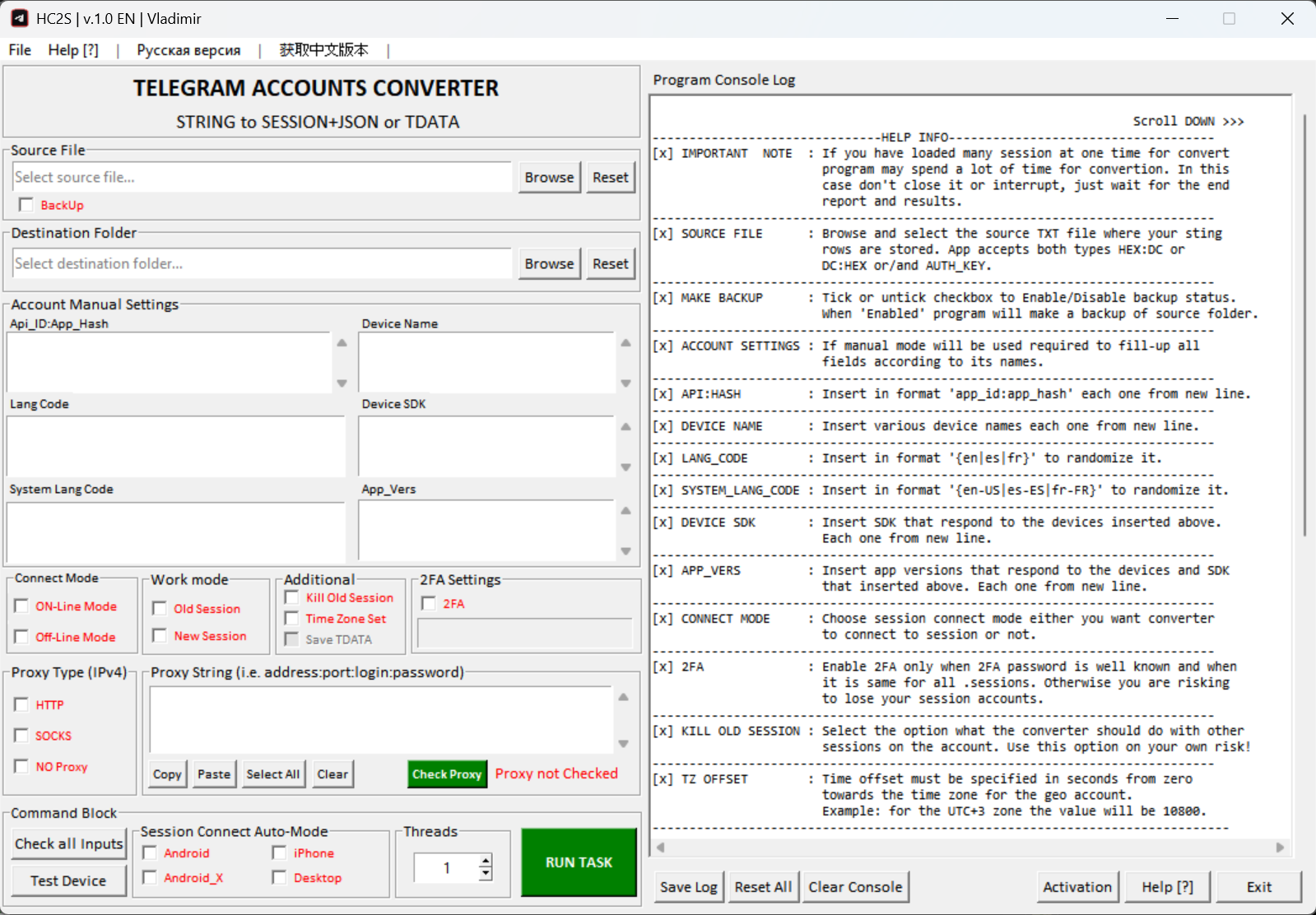Click Proxy String scroll down arrow
This screenshot has height=915, width=1316.
623,744
